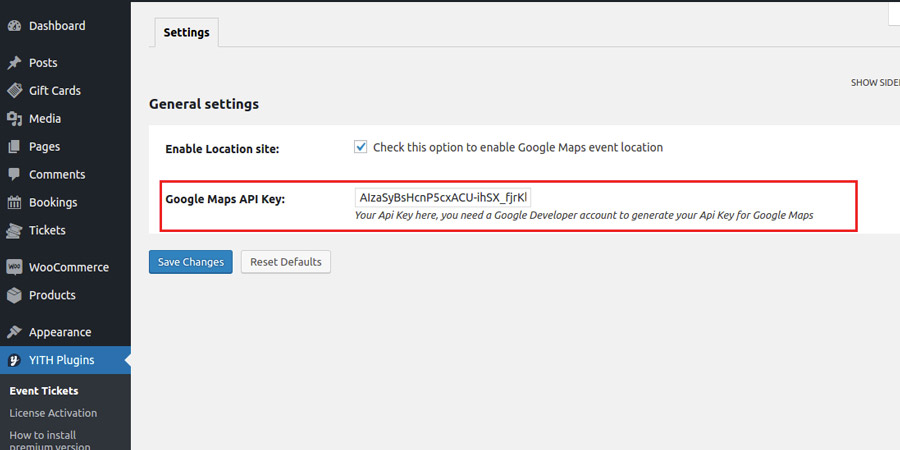Open Event Tickets submenu link

coord(44,391)
